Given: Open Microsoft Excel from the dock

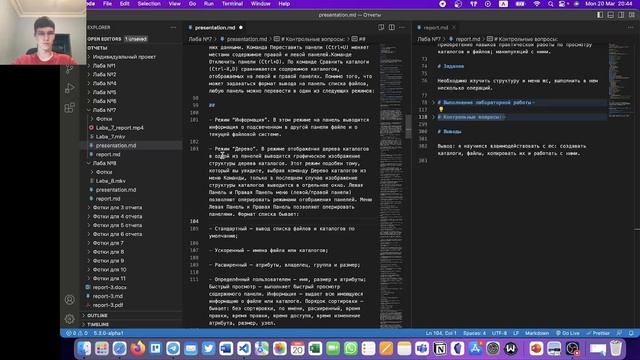Looking at the screenshot, I should pyautogui.click(x=315, y=349).
